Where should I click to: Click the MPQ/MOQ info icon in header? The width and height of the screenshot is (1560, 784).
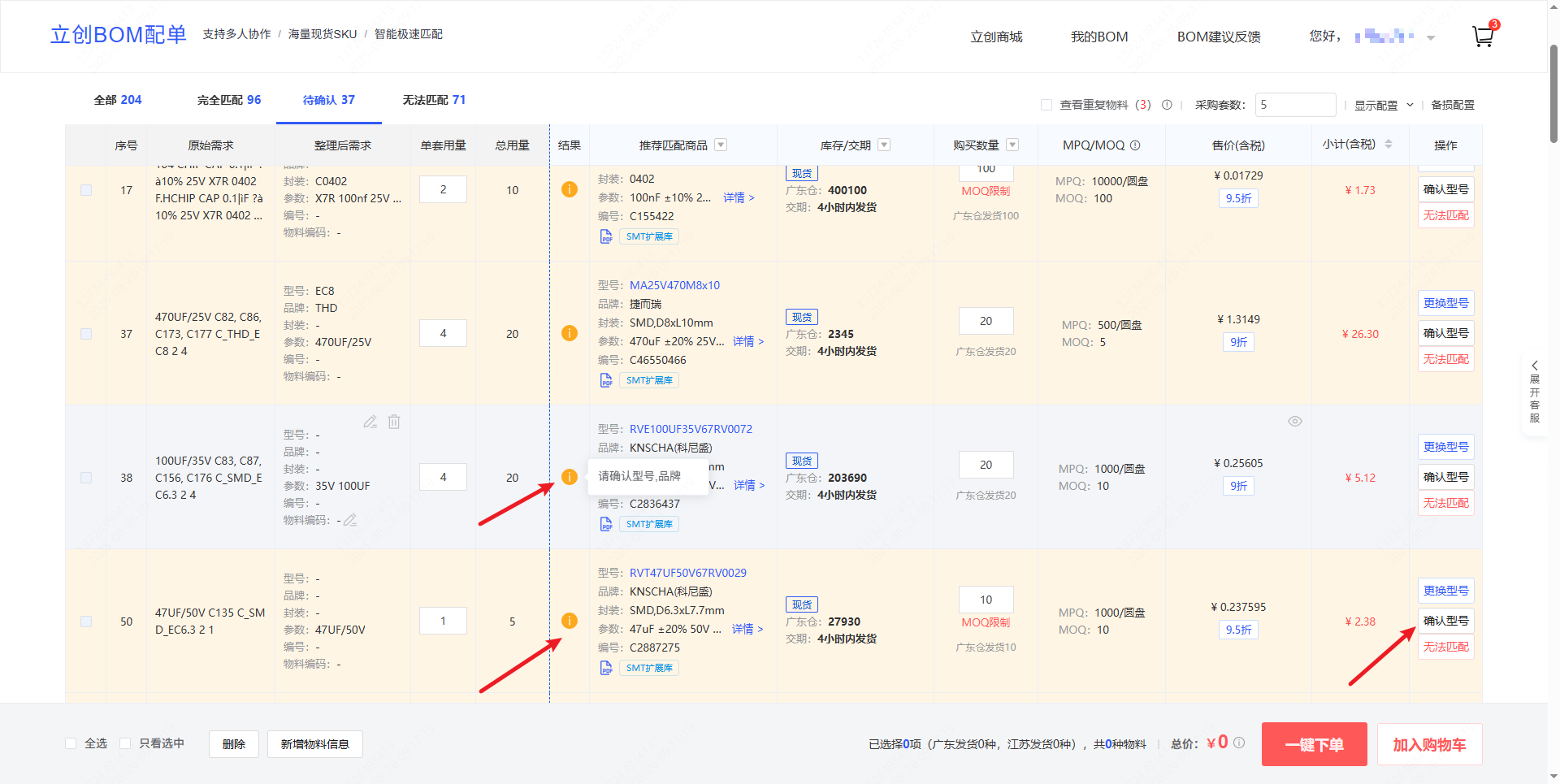click(x=1135, y=145)
